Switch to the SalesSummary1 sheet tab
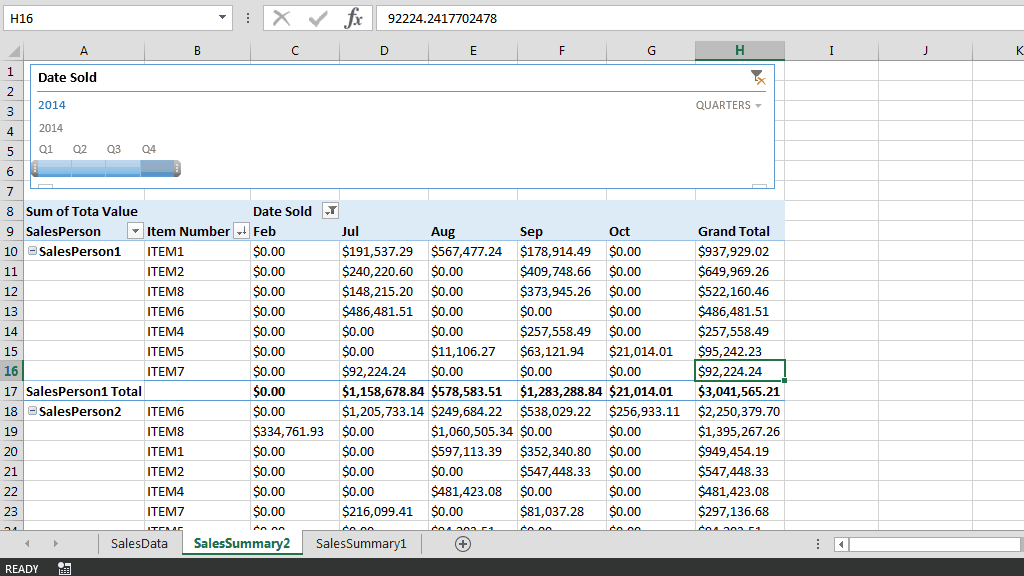Viewport: 1024px width, 576px height. [361, 543]
